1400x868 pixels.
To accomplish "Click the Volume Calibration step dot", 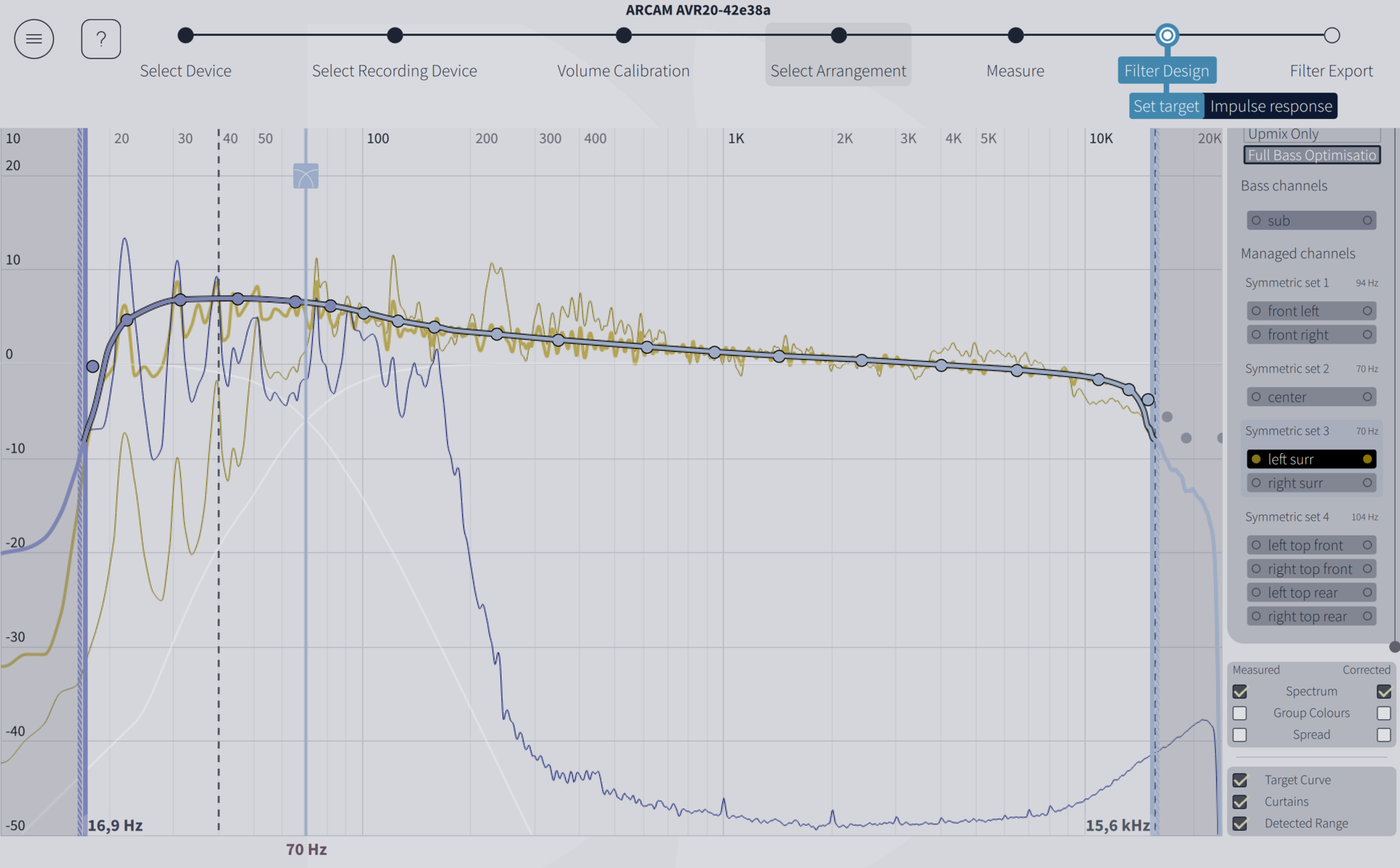I will point(623,35).
